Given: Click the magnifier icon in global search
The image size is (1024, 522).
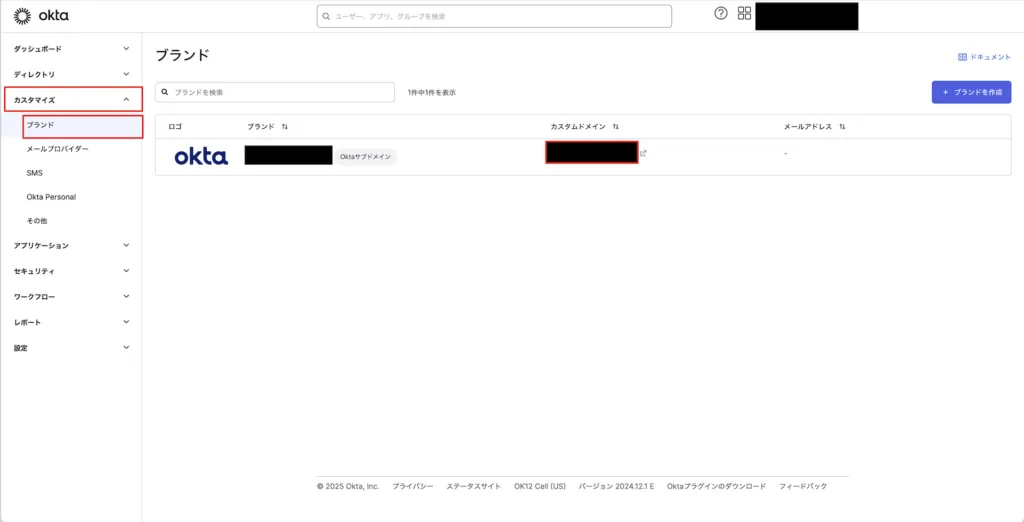Looking at the screenshot, I should click(x=327, y=16).
